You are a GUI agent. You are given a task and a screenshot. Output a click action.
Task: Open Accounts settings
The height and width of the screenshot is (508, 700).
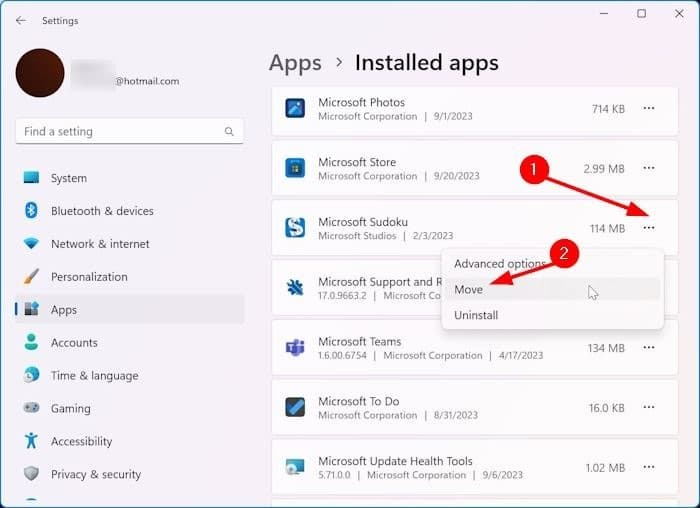[x=129, y=342]
